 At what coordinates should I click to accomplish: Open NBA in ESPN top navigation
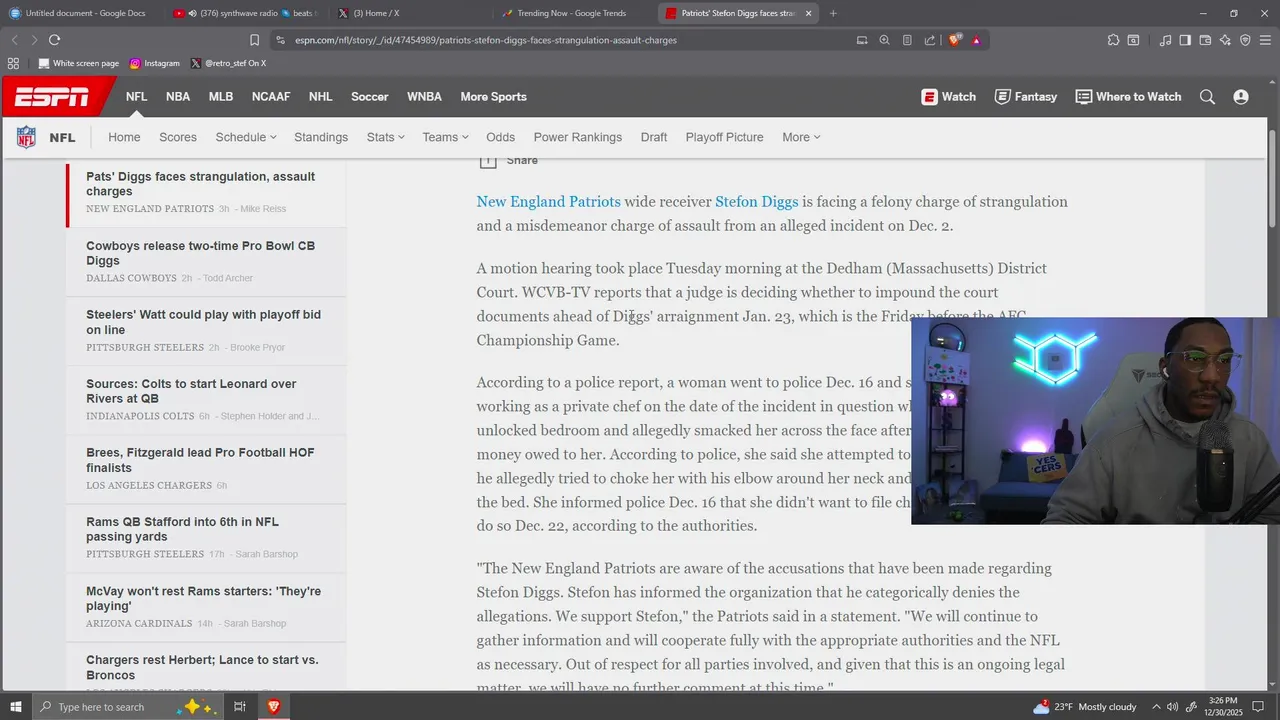[x=178, y=97]
